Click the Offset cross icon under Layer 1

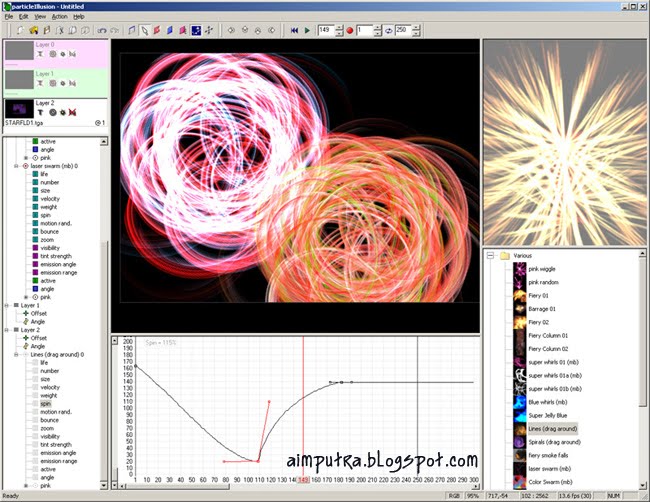click(x=26, y=313)
